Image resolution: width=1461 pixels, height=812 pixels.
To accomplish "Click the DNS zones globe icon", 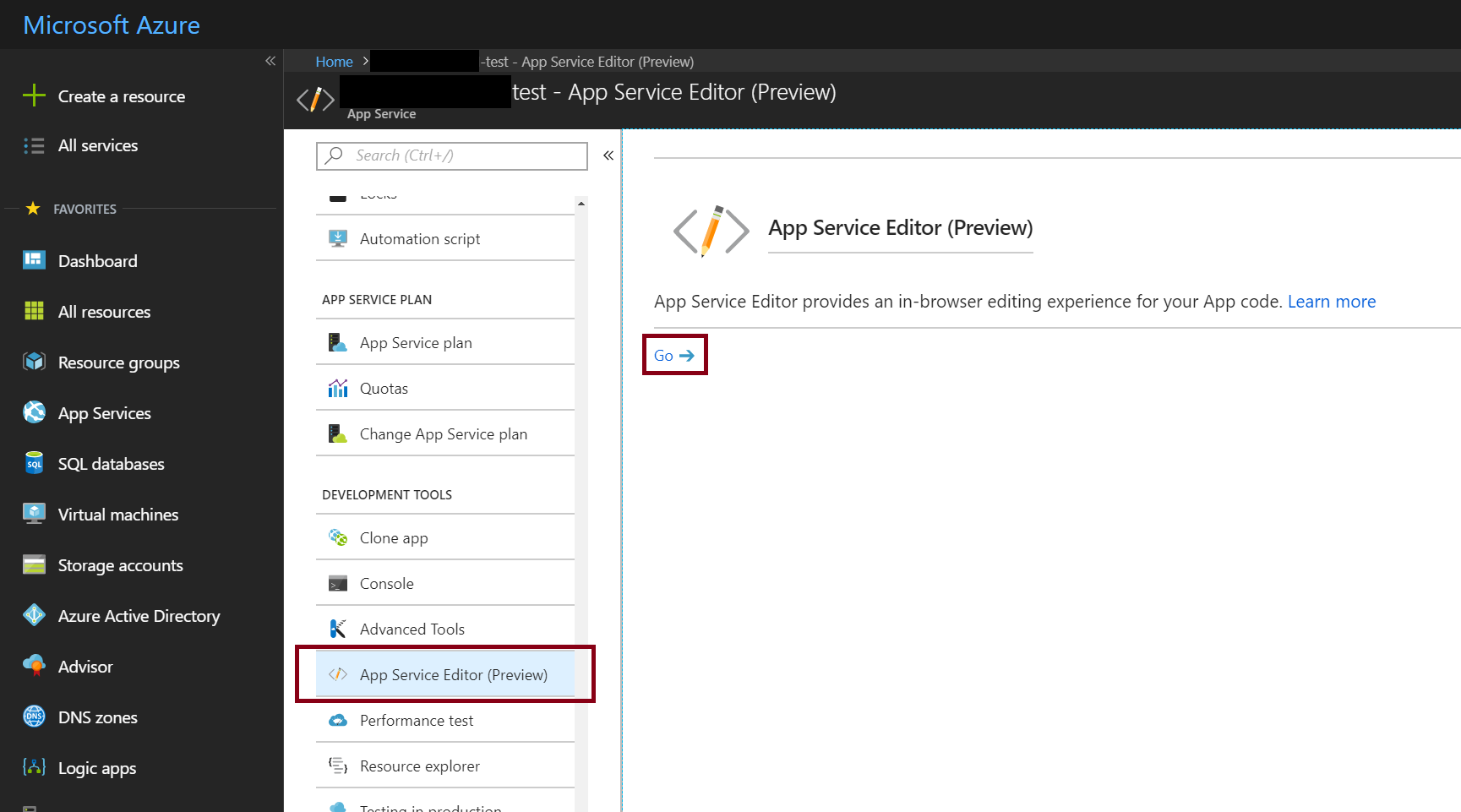I will click(x=34, y=717).
